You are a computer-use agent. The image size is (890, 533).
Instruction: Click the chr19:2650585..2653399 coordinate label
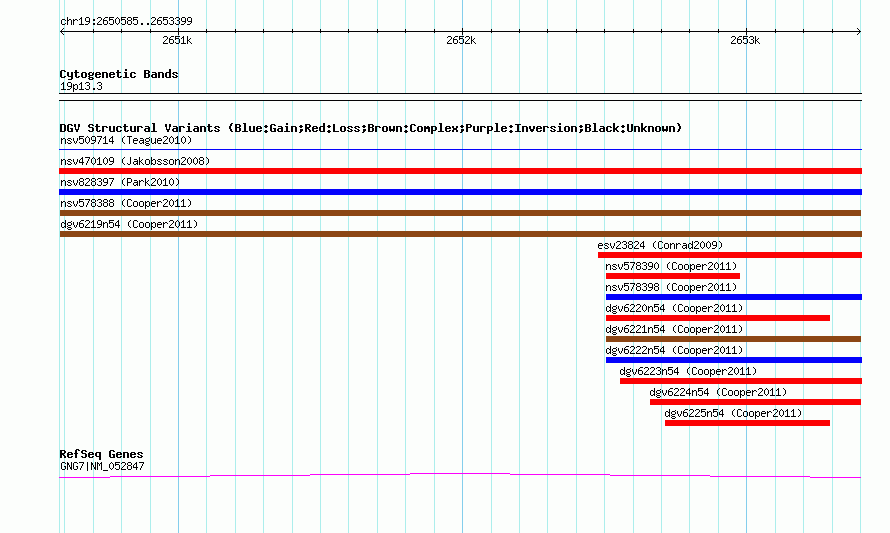tap(126, 22)
